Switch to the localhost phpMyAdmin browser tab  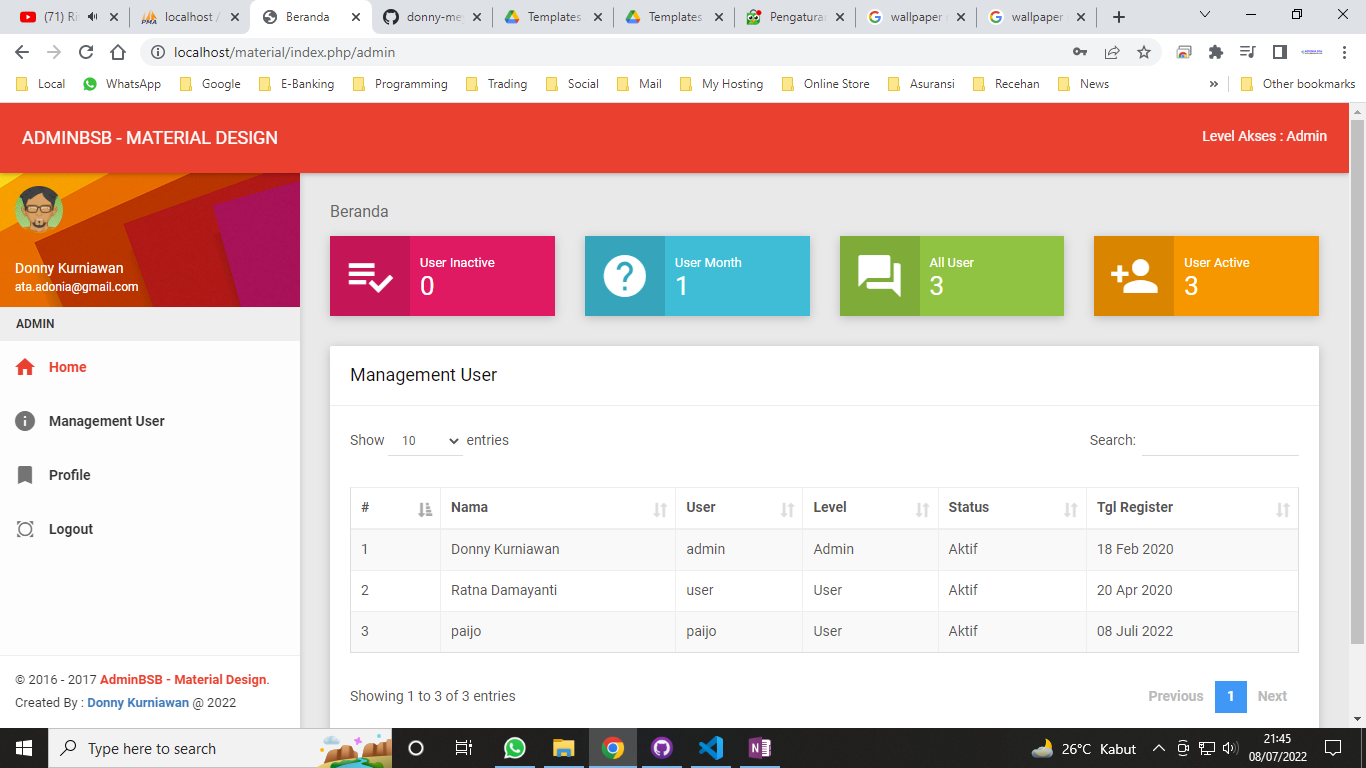click(190, 17)
